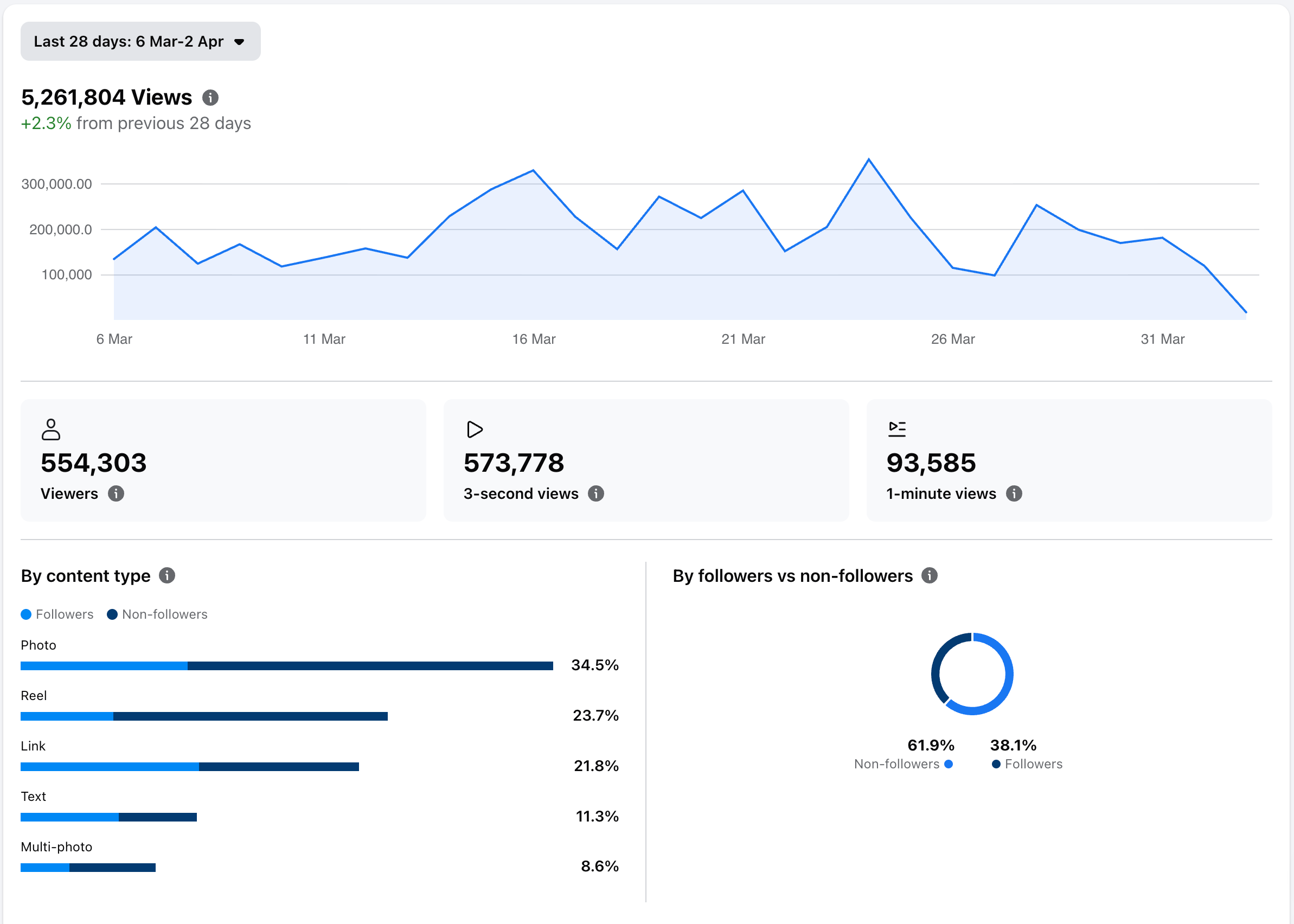1294x924 pixels.
Task: Toggle the Non-followers legend under donut chart
Action: [x=903, y=764]
